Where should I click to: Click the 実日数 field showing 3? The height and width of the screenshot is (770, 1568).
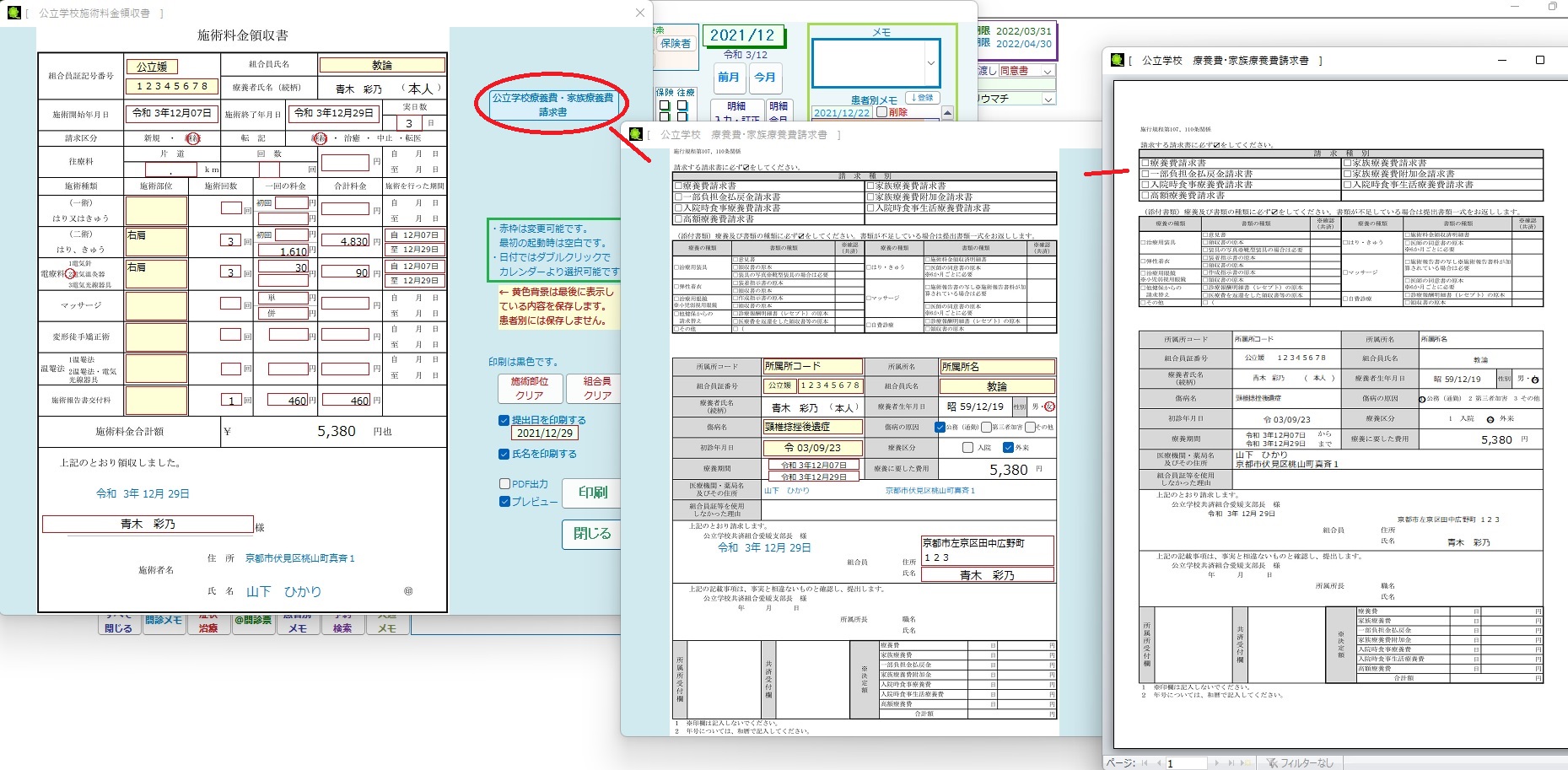pyautogui.click(x=409, y=123)
